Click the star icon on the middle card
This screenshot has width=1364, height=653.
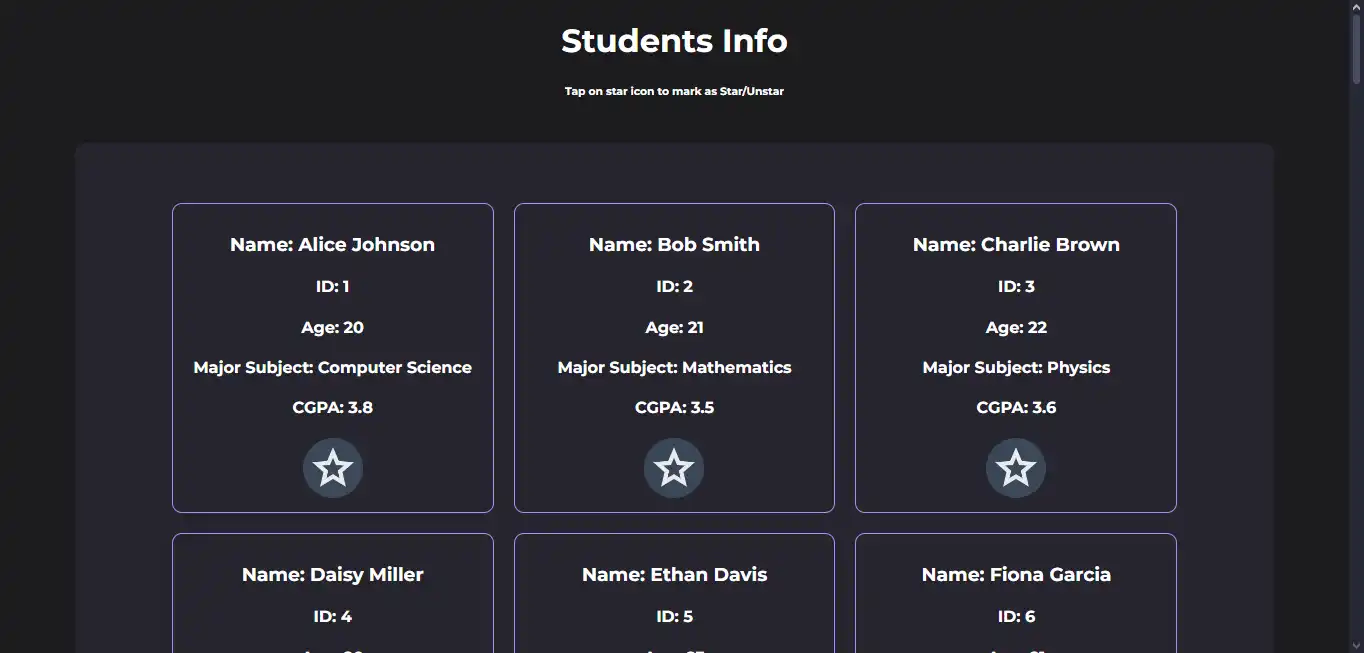pyautogui.click(x=674, y=467)
